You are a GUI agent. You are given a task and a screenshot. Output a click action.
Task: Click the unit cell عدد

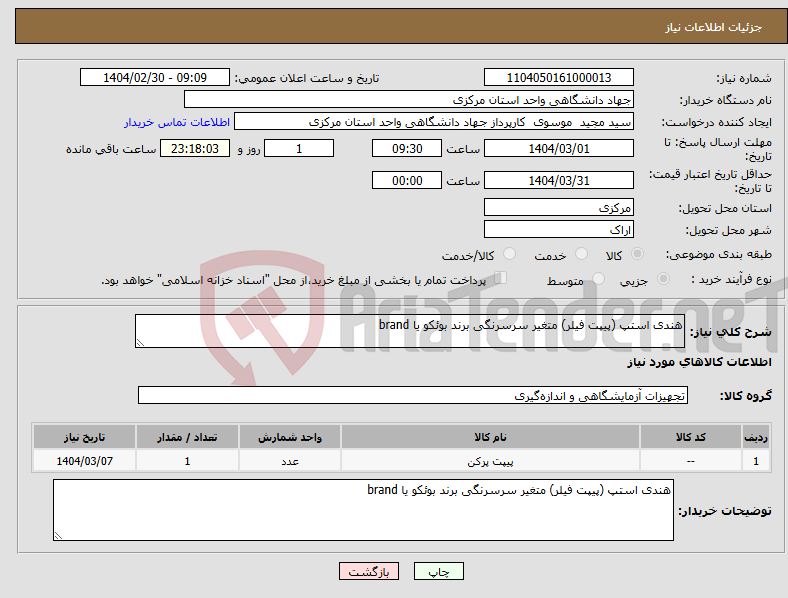[290, 461]
